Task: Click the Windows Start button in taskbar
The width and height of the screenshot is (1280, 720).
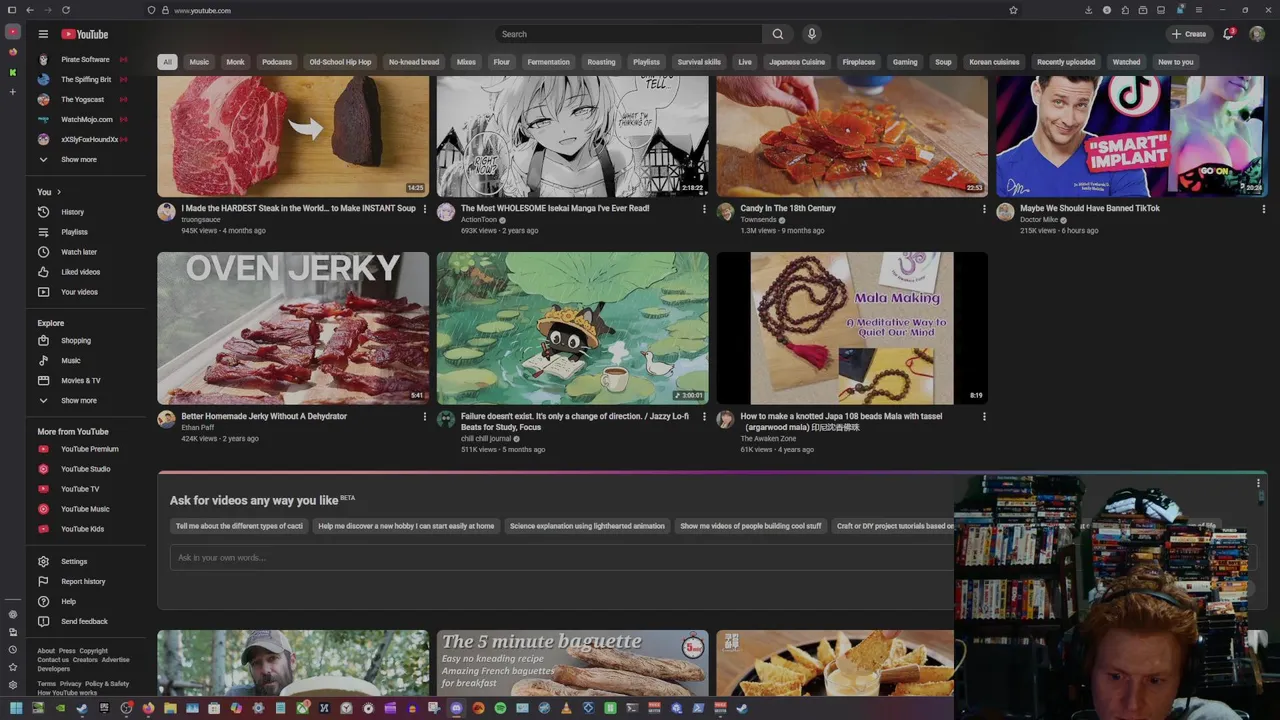Action: pos(16,708)
